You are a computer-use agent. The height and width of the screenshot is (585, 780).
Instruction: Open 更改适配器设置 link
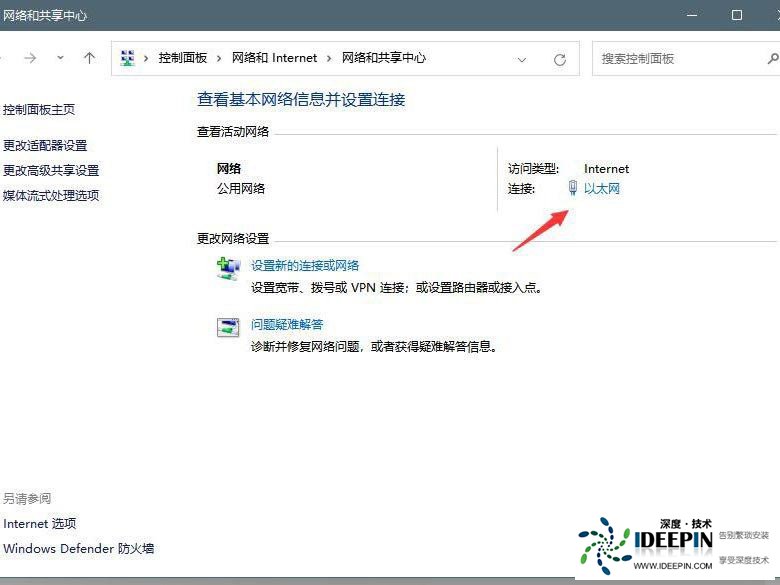coord(45,146)
